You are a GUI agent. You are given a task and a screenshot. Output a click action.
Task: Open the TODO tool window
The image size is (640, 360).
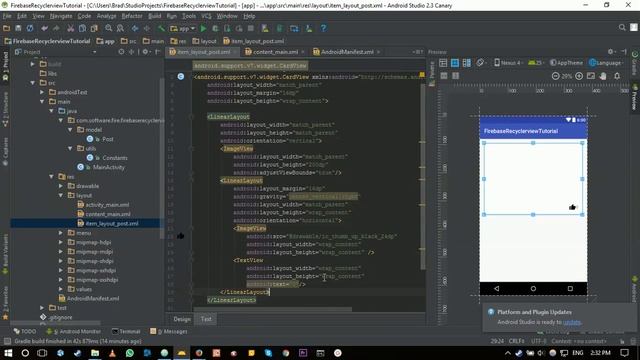coord(24,331)
